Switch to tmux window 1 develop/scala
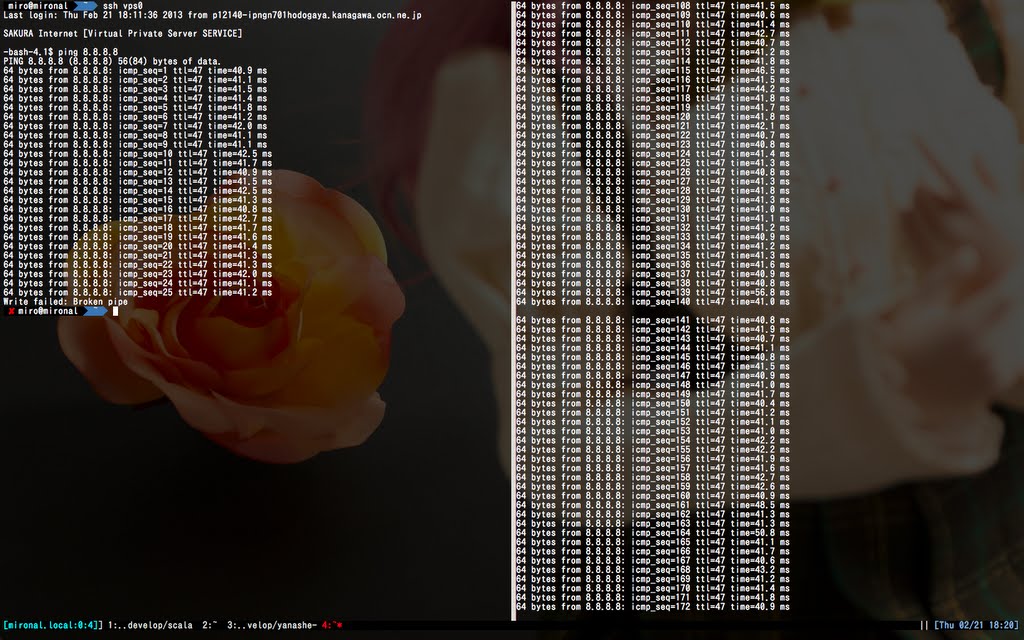 click(150, 626)
